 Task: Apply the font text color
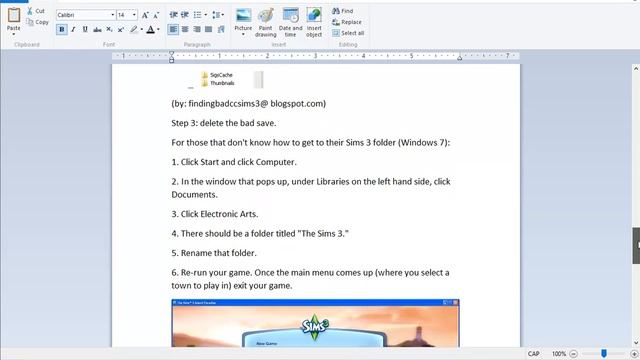coord(151,29)
